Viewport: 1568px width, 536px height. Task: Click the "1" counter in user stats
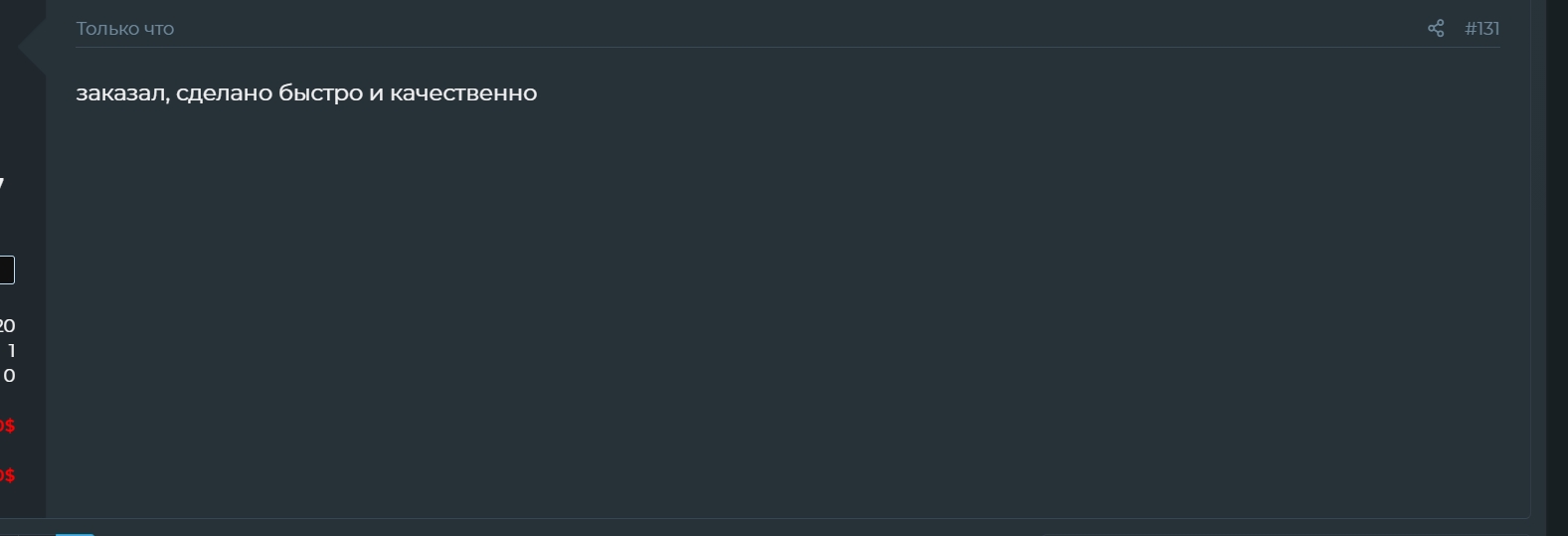point(11,351)
